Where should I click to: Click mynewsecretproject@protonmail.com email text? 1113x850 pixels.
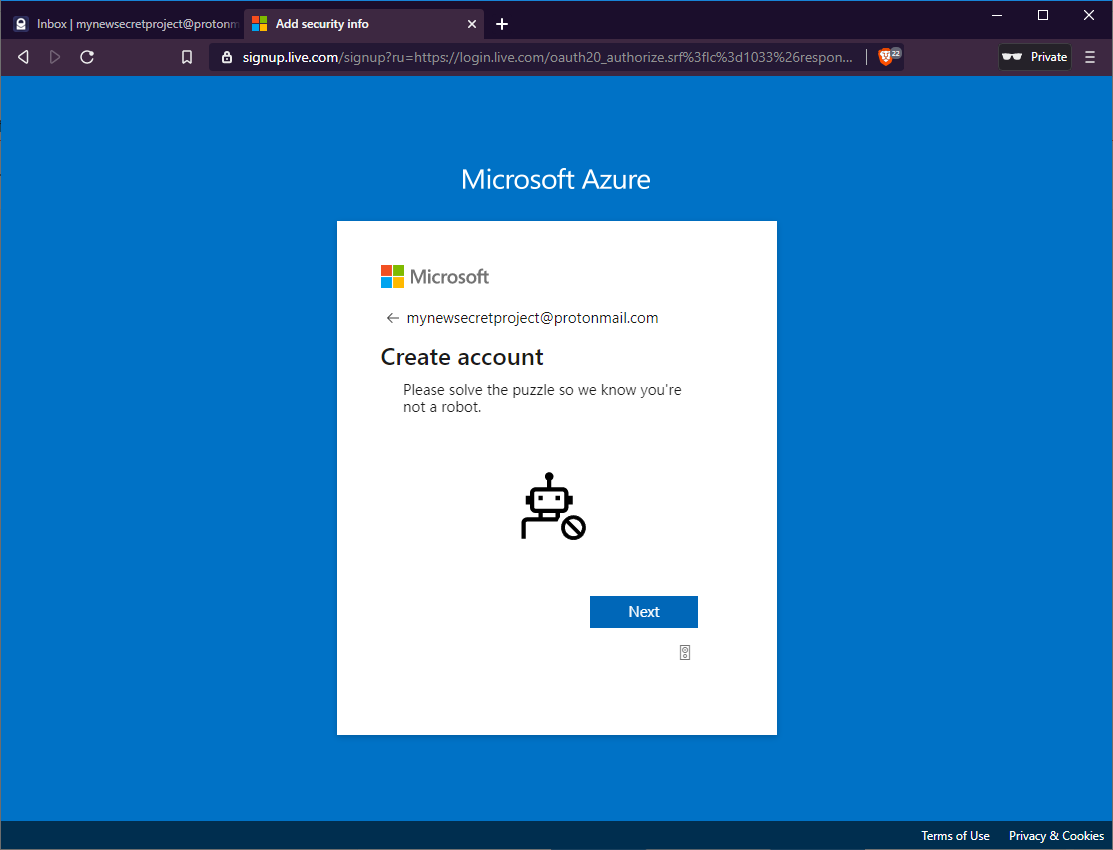(x=532, y=318)
